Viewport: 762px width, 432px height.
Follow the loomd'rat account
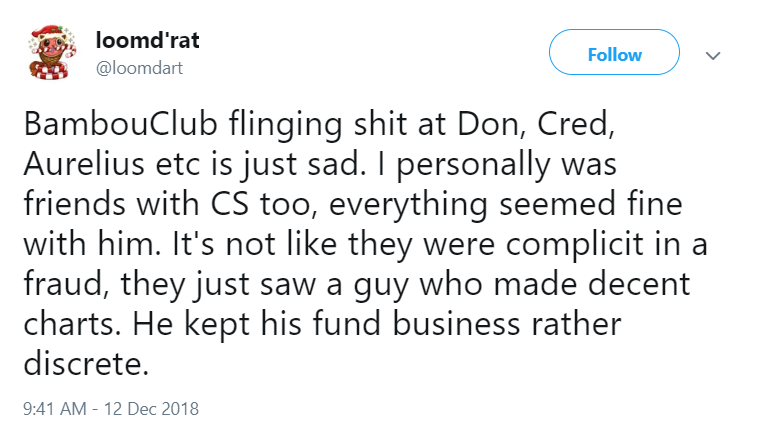coord(614,55)
